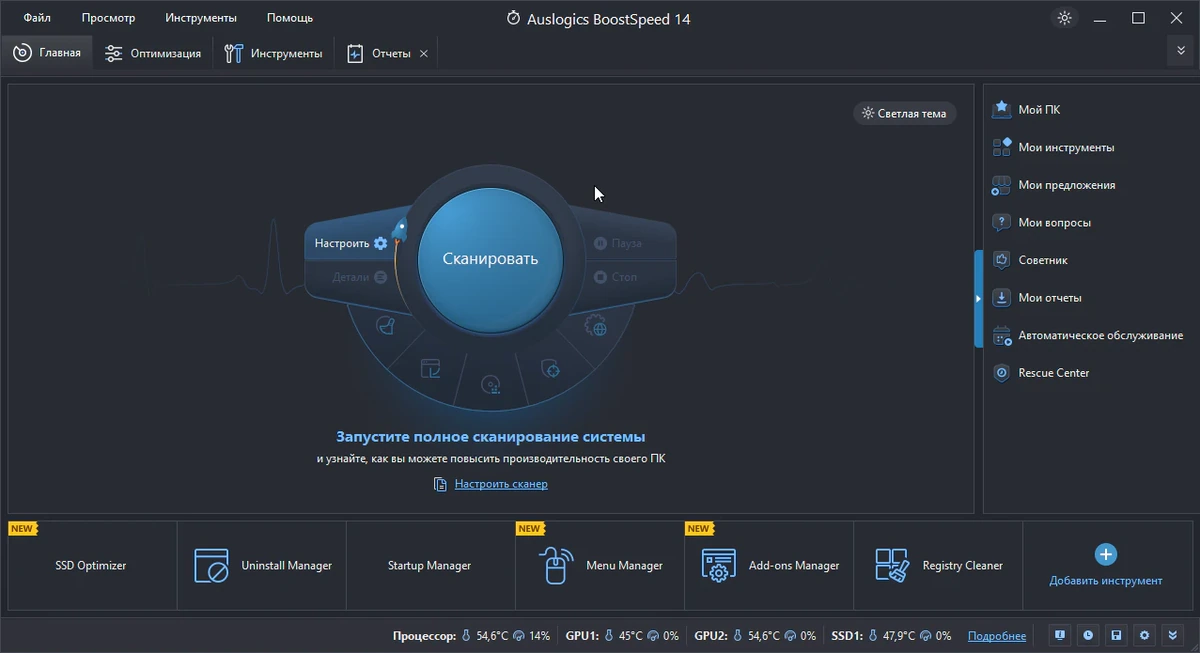
Task: Click the Процессор temperature 54,6°C reading
Action: [492, 636]
